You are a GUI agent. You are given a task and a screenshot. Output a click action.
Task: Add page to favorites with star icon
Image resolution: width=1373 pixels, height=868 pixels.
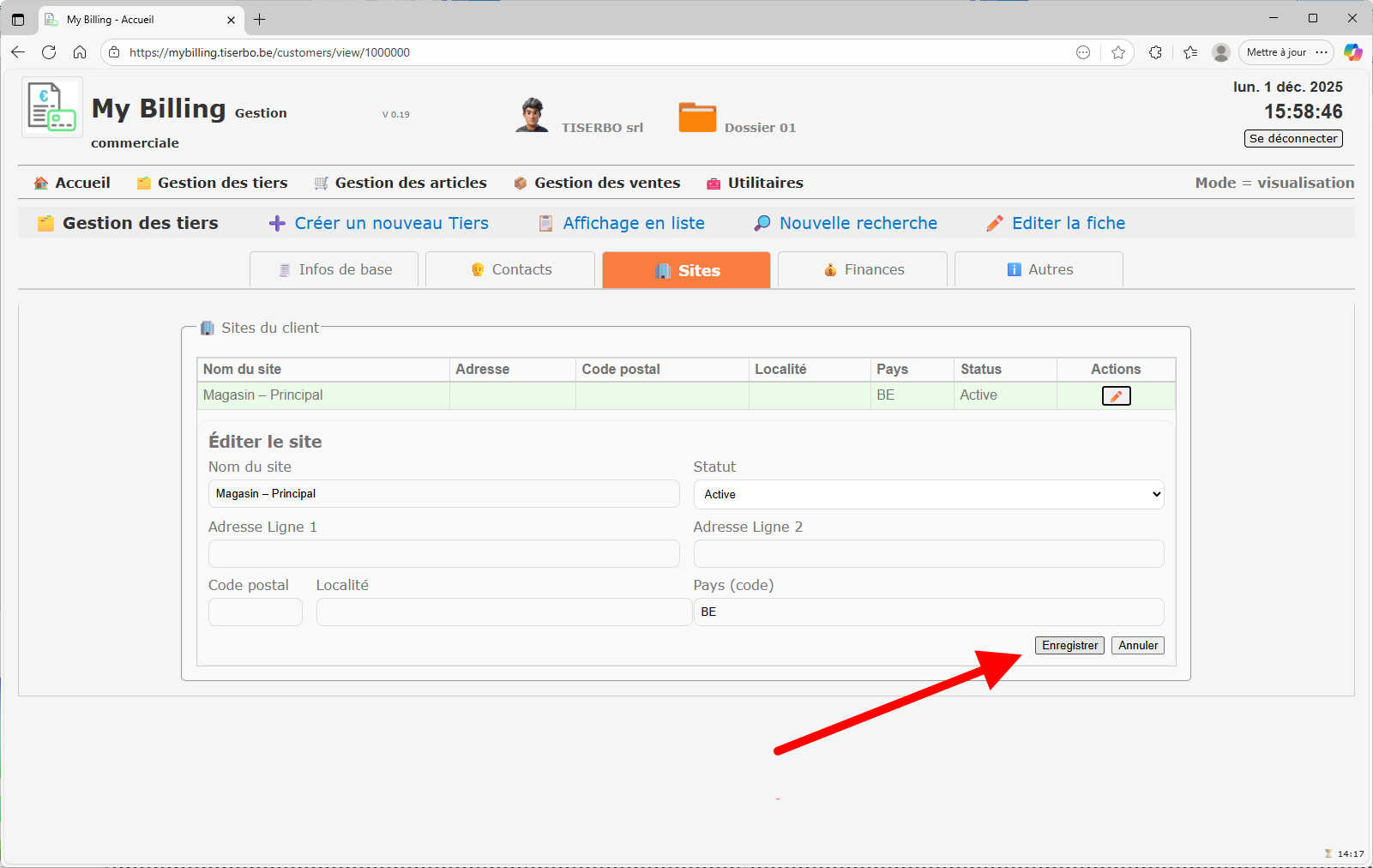[x=1118, y=52]
